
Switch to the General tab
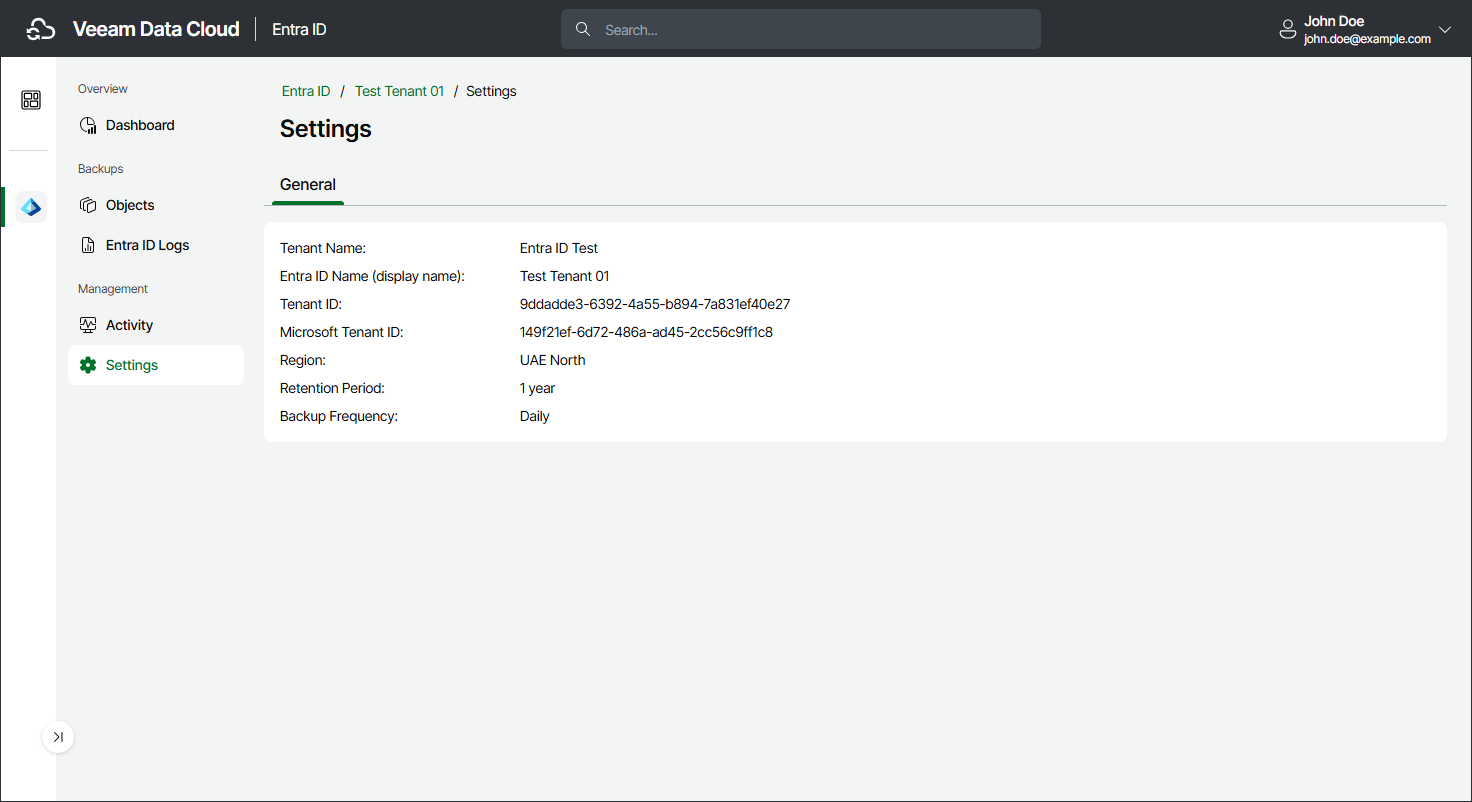[x=308, y=185]
